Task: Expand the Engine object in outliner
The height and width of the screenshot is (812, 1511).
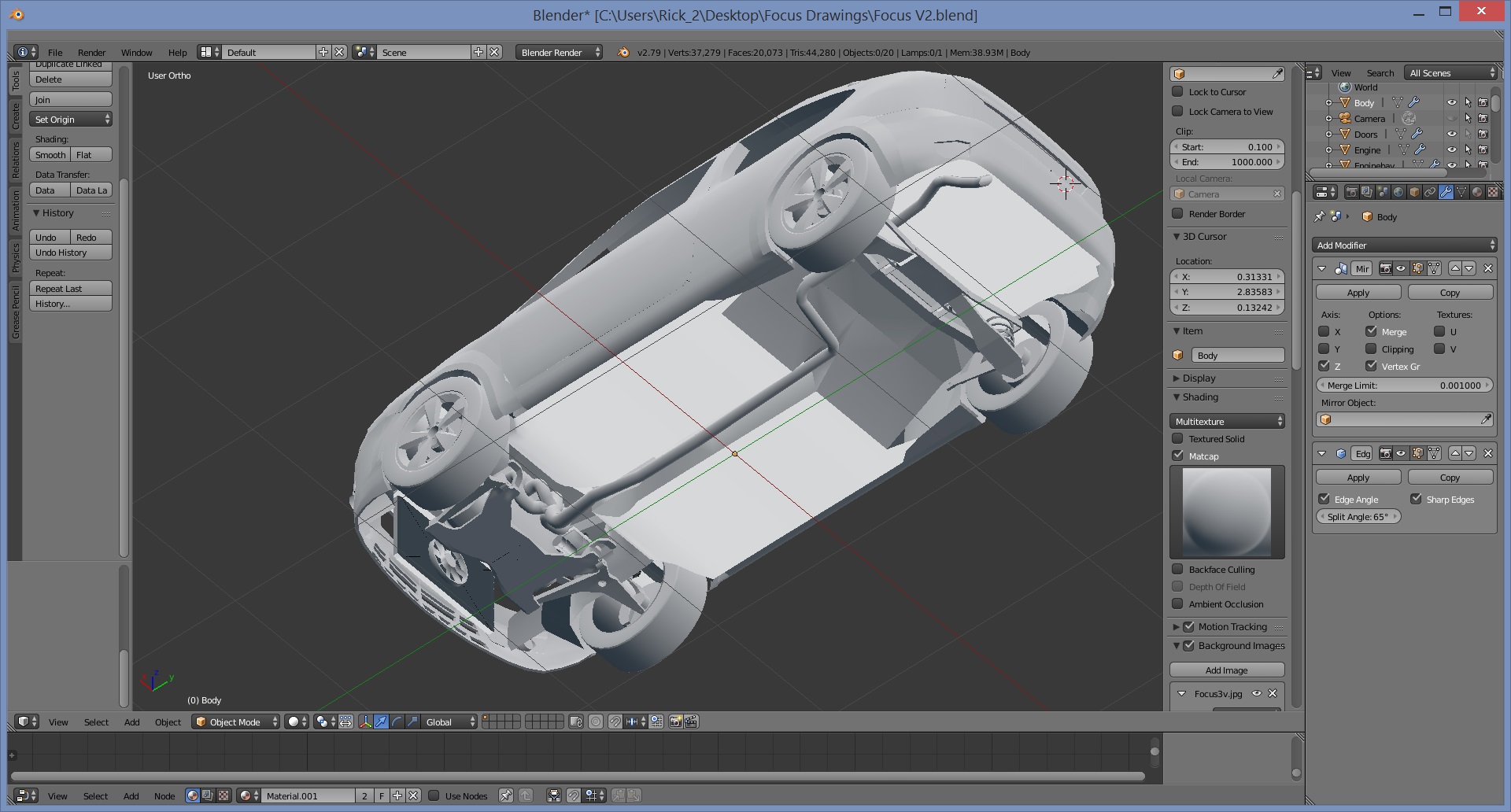Action: [x=1328, y=149]
